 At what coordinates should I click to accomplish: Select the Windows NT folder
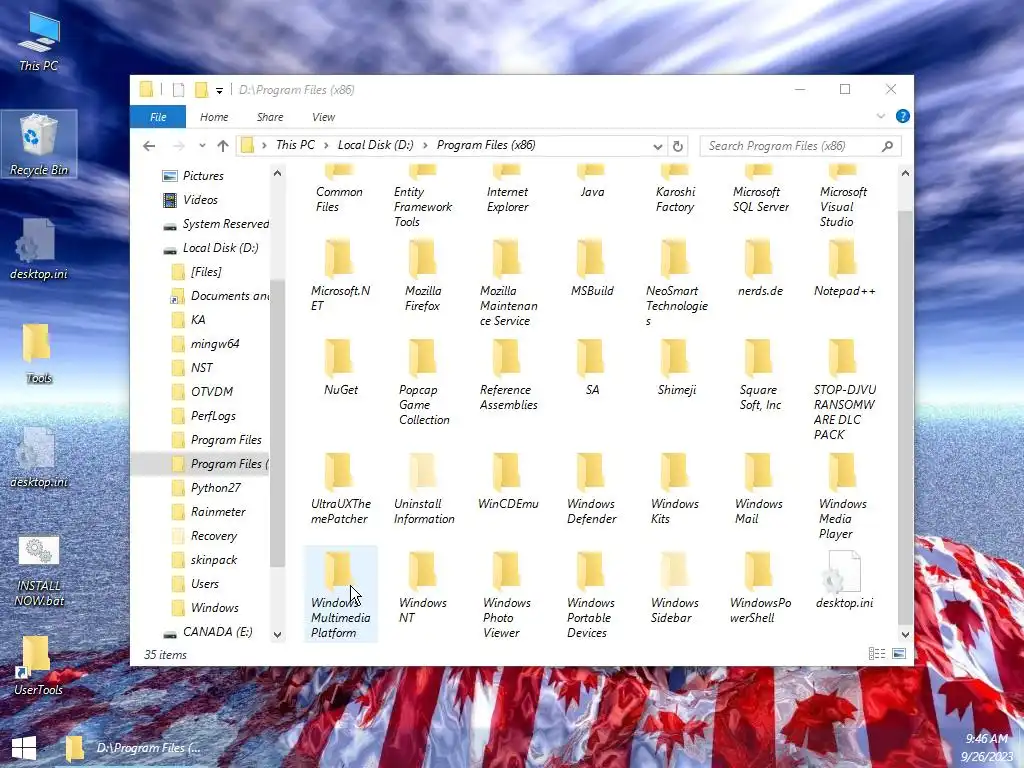pyautogui.click(x=423, y=587)
